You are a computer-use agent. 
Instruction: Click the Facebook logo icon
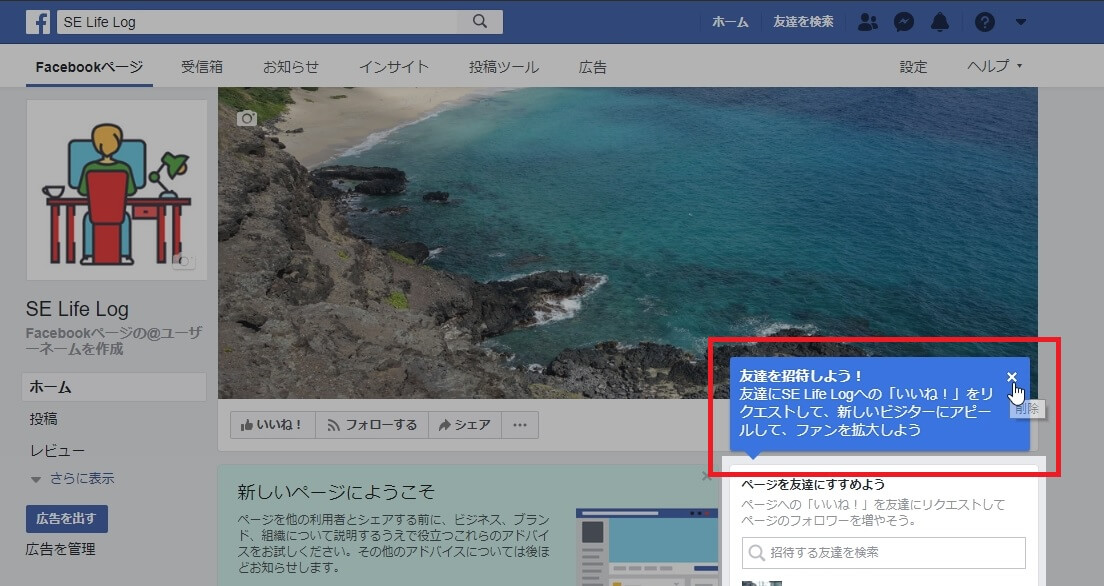pos(38,22)
